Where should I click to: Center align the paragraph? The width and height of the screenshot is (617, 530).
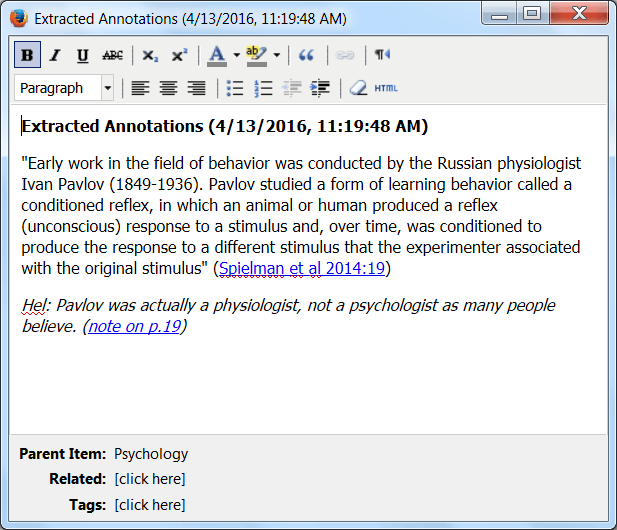pos(168,88)
